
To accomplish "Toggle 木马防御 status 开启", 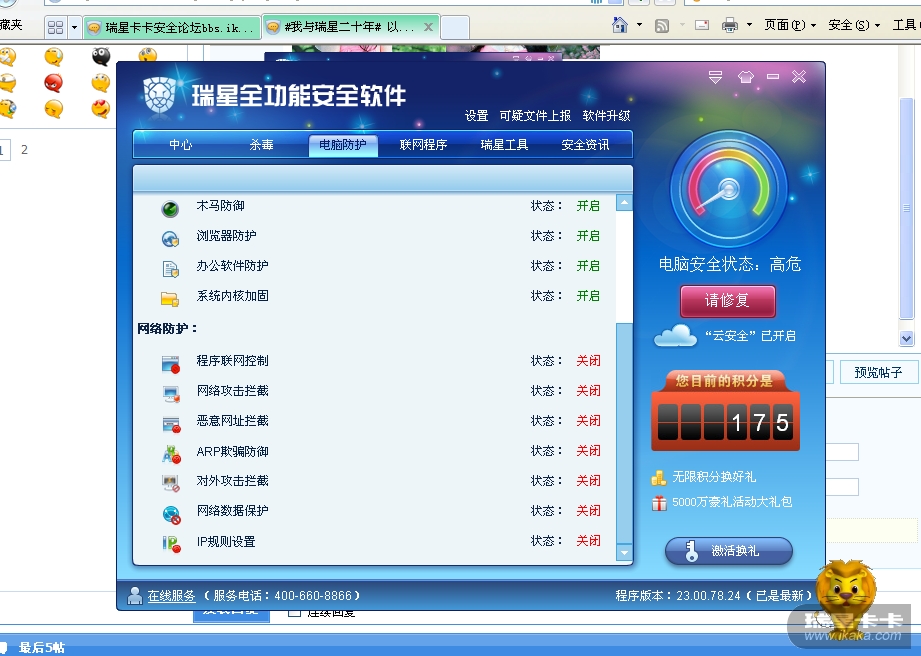I will (588, 206).
